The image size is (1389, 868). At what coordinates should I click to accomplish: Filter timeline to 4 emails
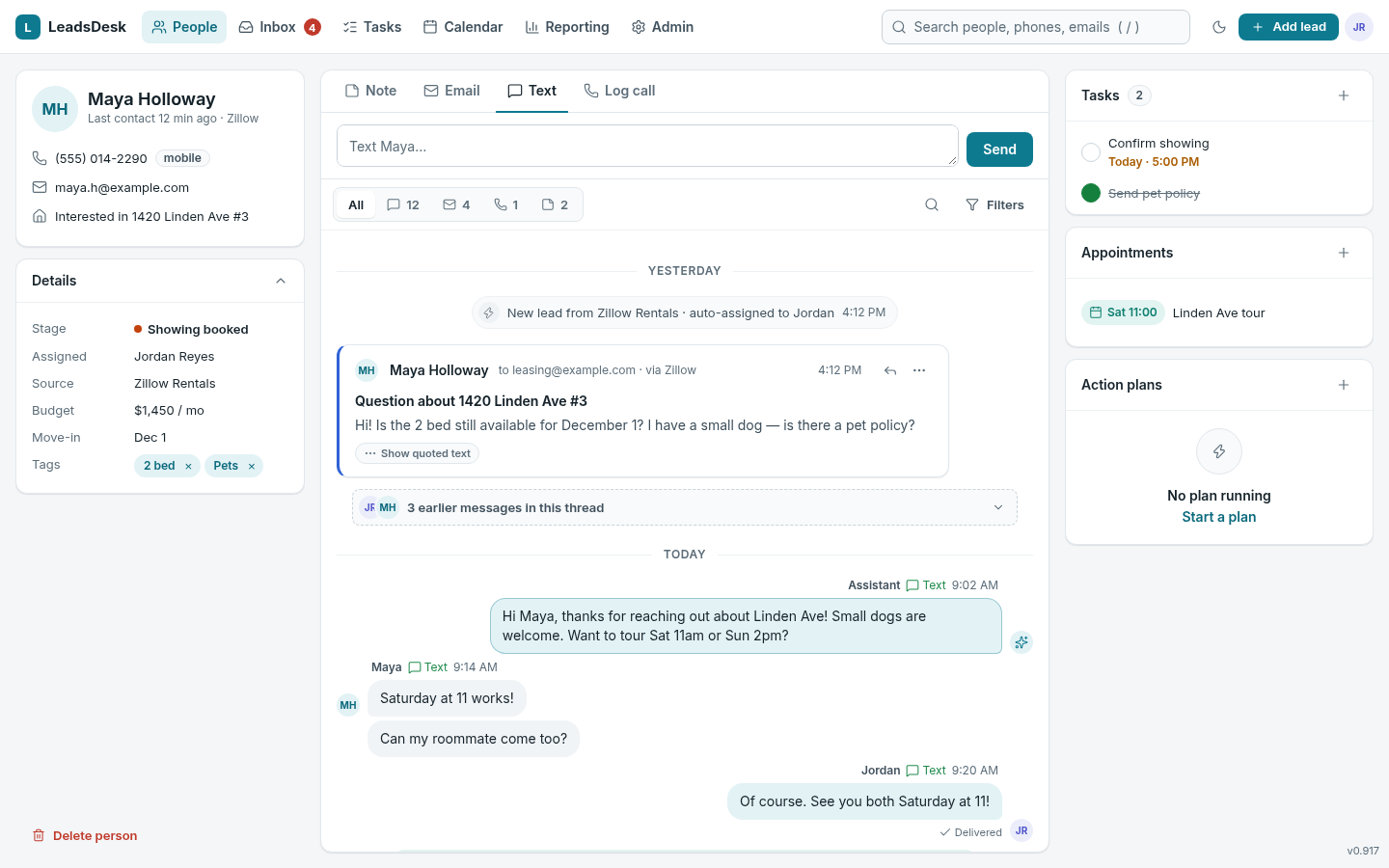click(456, 204)
